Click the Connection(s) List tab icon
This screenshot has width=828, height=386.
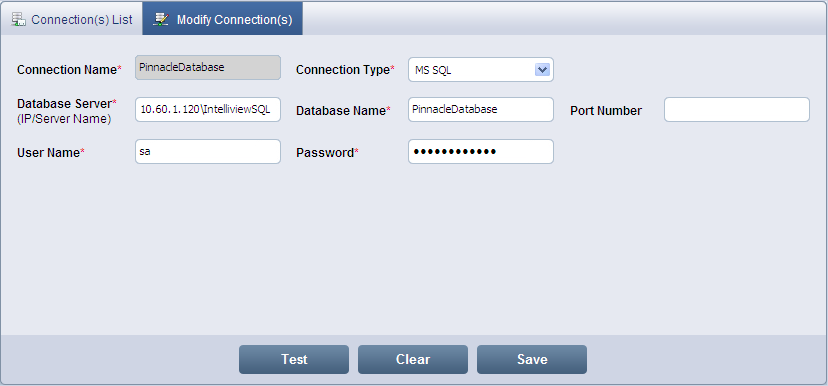(18, 19)
